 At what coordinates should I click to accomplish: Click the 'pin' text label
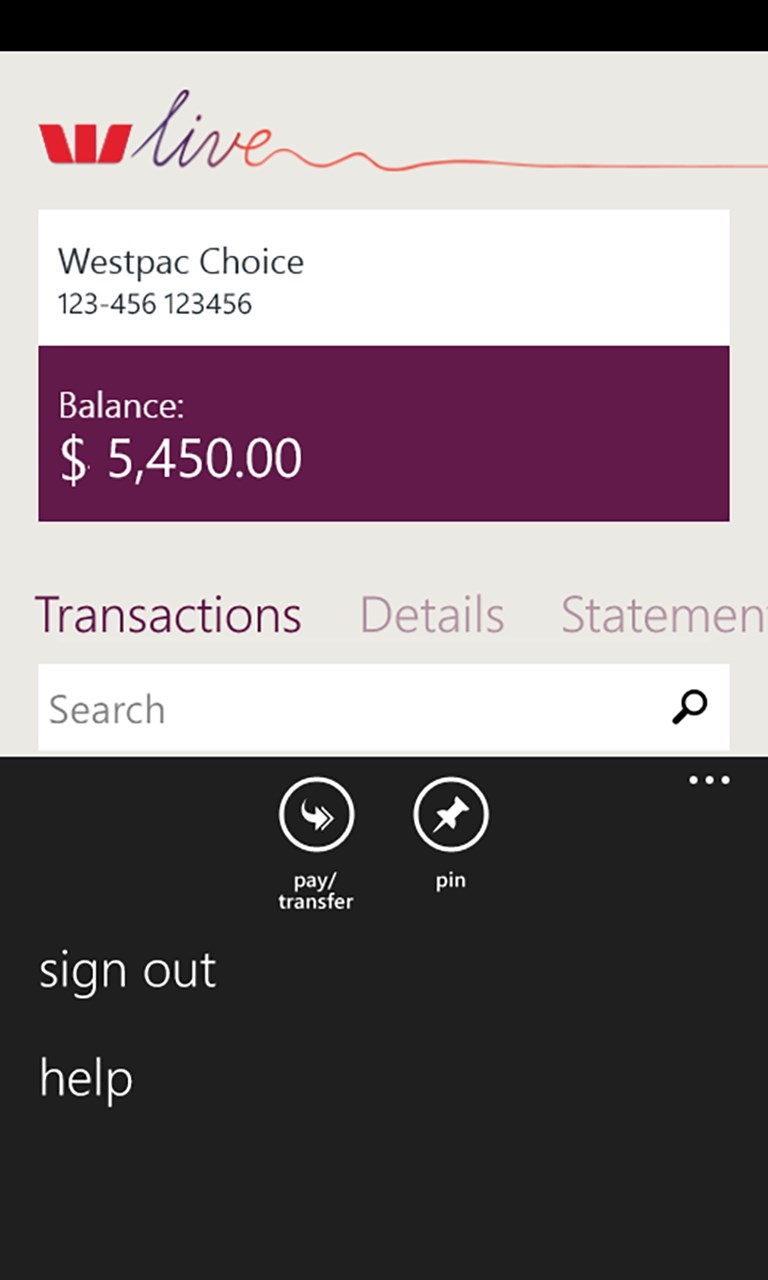click(450, 882)
